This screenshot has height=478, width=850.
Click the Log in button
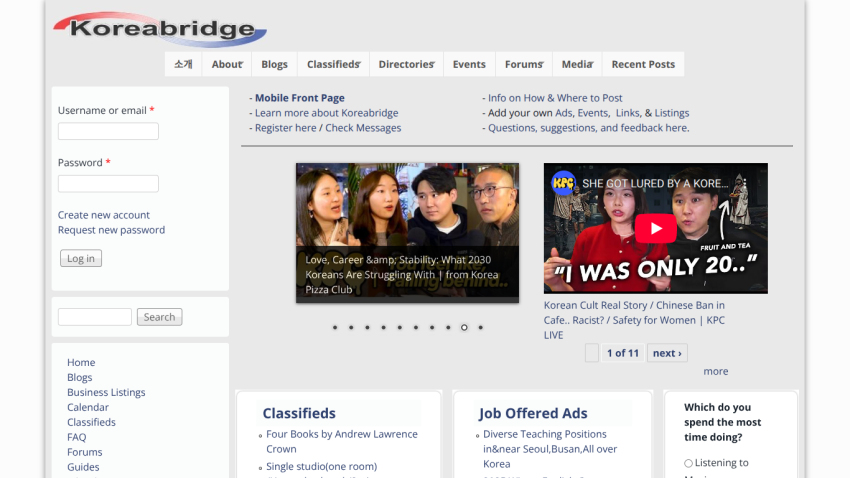point(81,259)
